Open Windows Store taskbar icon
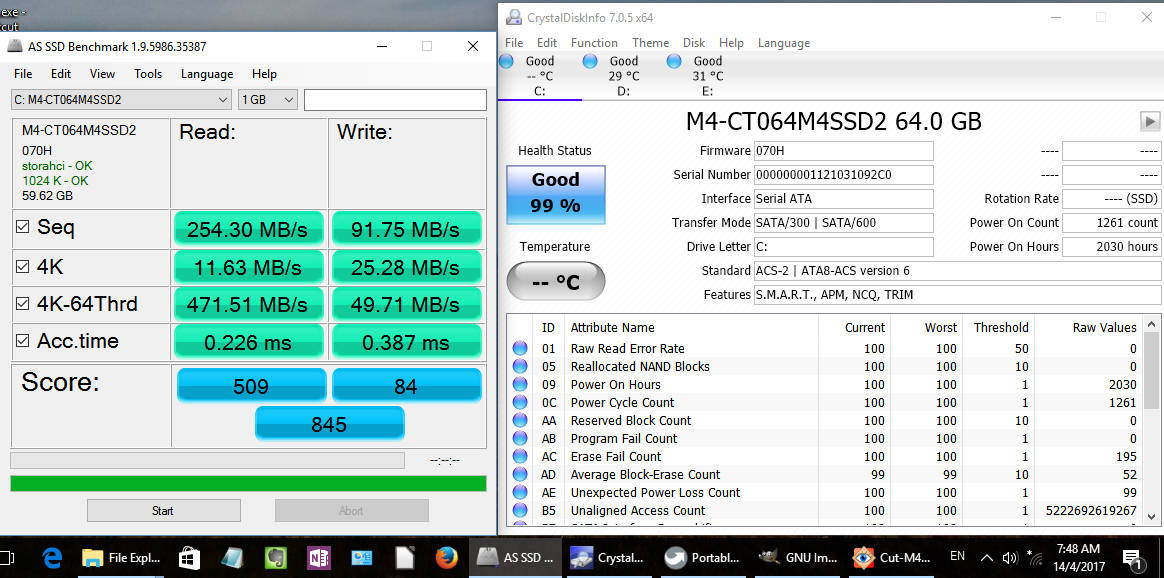 click(189, 557)
